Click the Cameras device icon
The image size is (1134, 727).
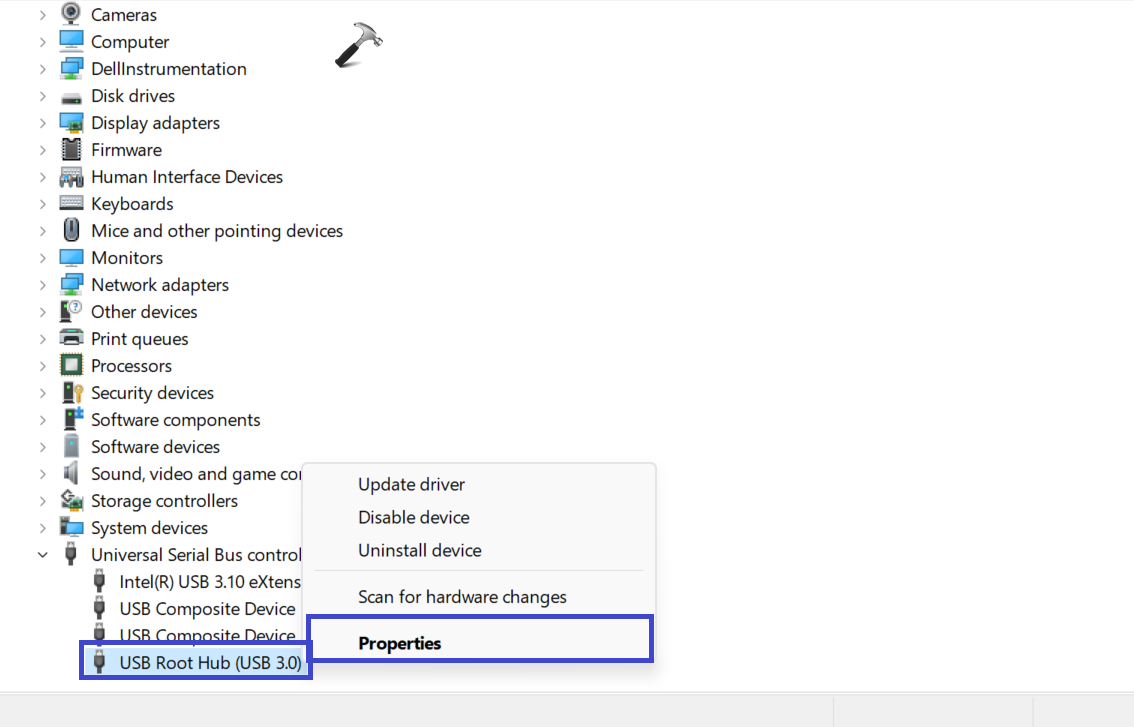pyautogui.click(x=71, y=14)
